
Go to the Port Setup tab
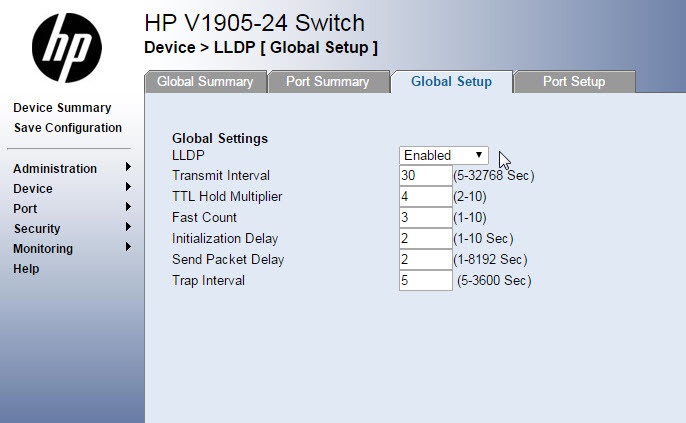(574, 82)
